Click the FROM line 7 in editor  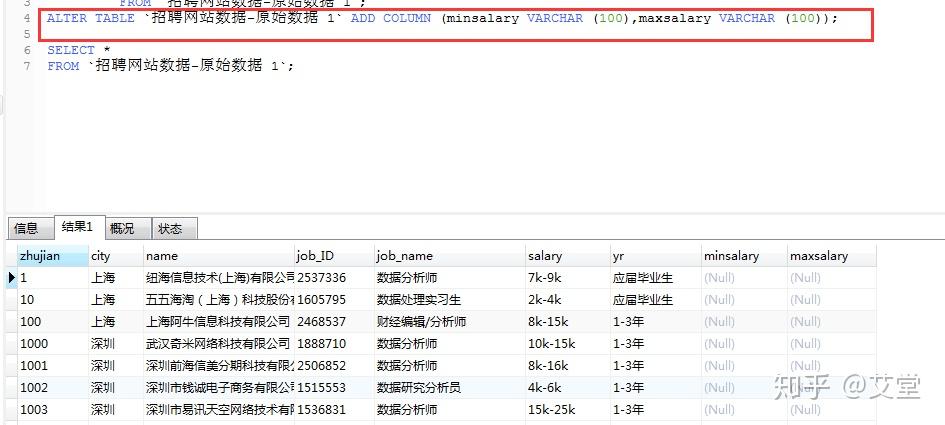tap(171, 66)
